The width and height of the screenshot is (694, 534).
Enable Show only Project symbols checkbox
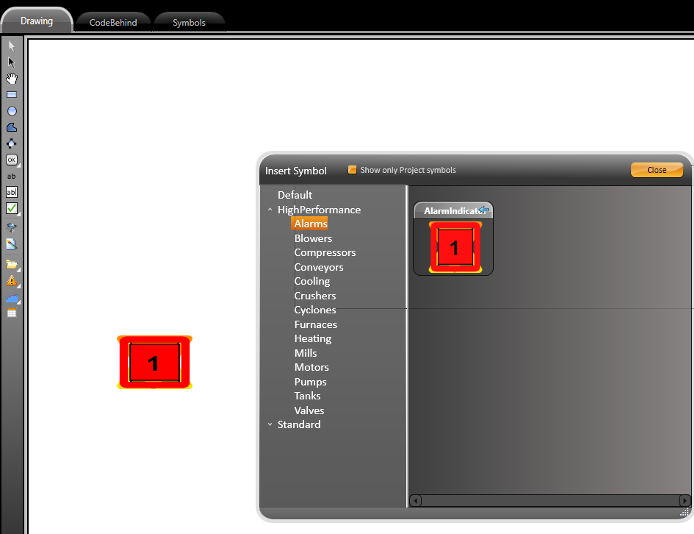(352, 170)
